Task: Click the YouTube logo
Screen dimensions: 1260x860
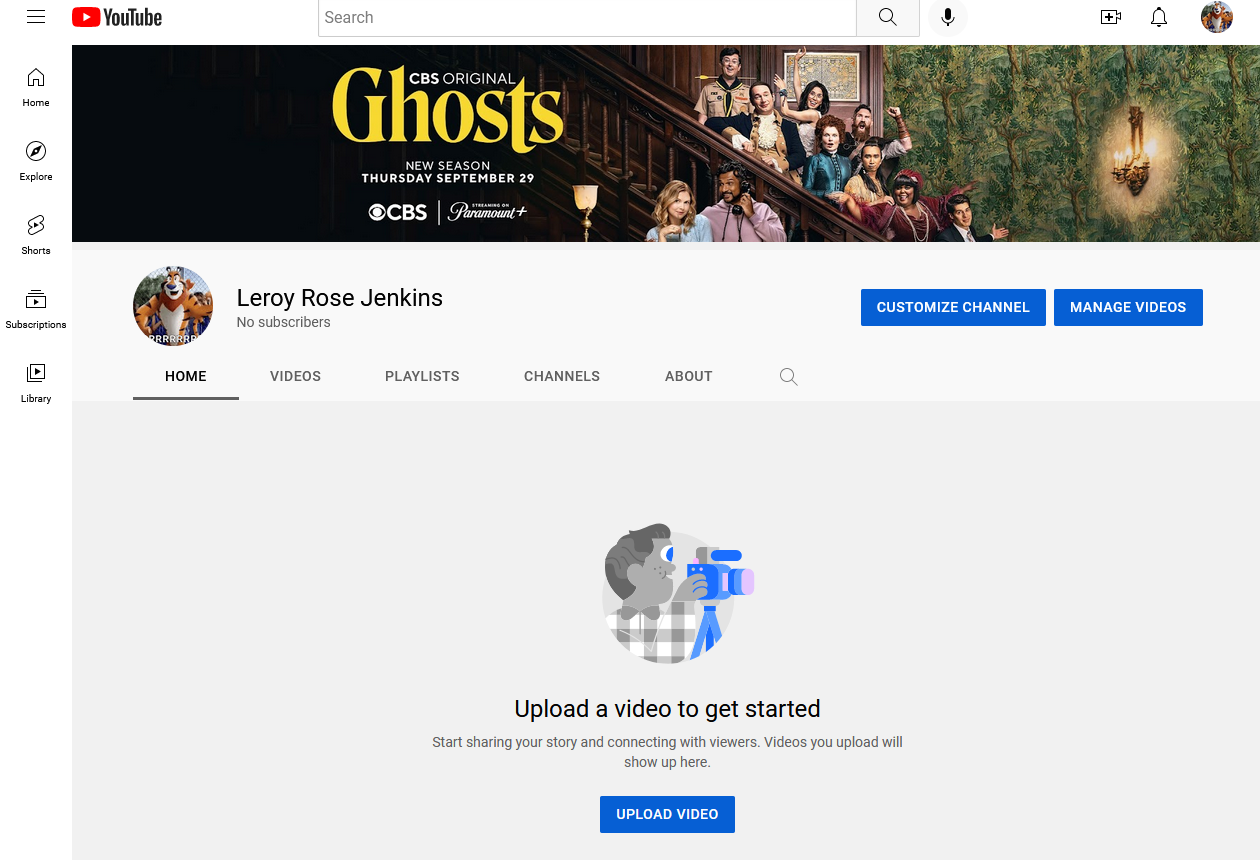Action: (x=117, y=17)
